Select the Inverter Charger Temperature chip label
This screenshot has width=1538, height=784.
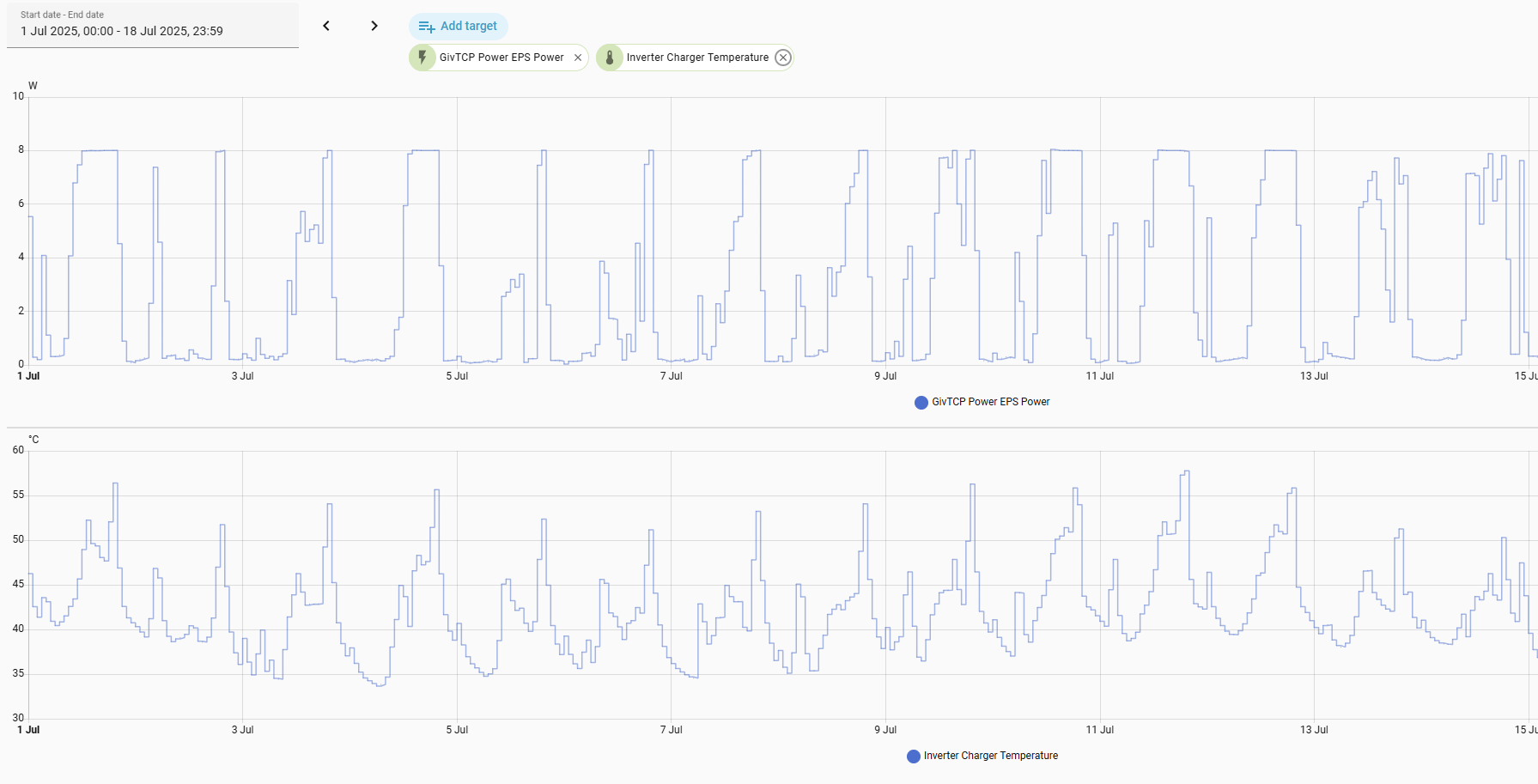697,58
